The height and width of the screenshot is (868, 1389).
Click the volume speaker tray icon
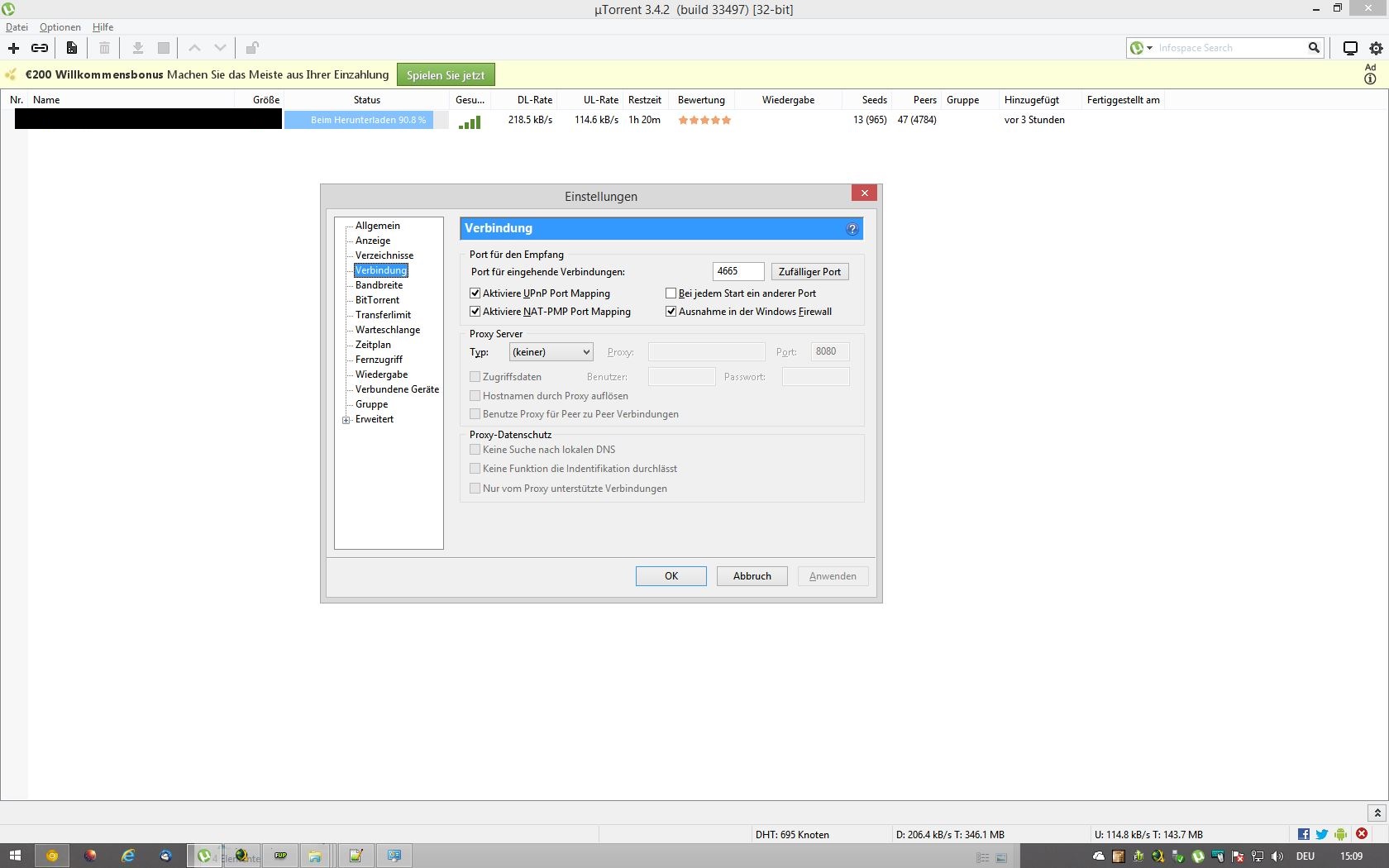1277,856
